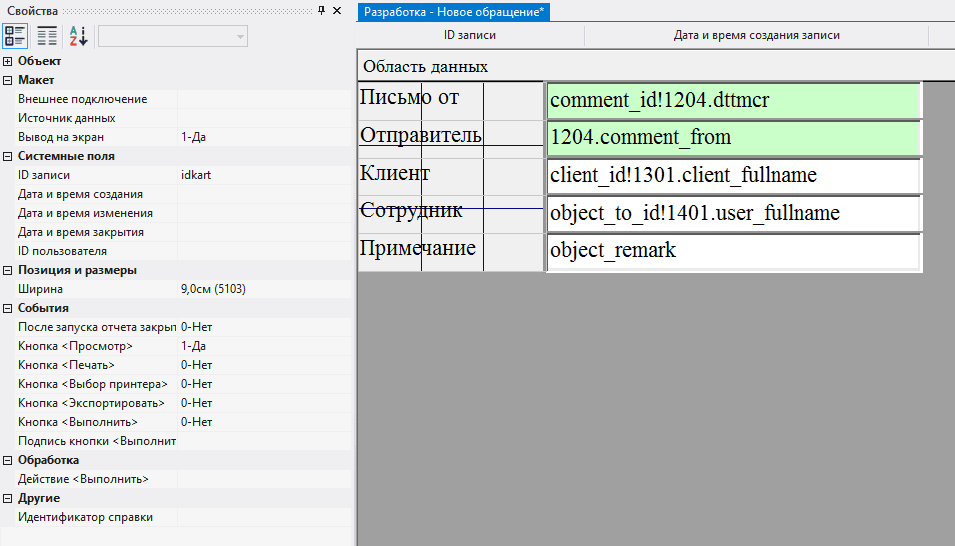
Task: Close the Свойства panel
Action: tap(338, 10)
